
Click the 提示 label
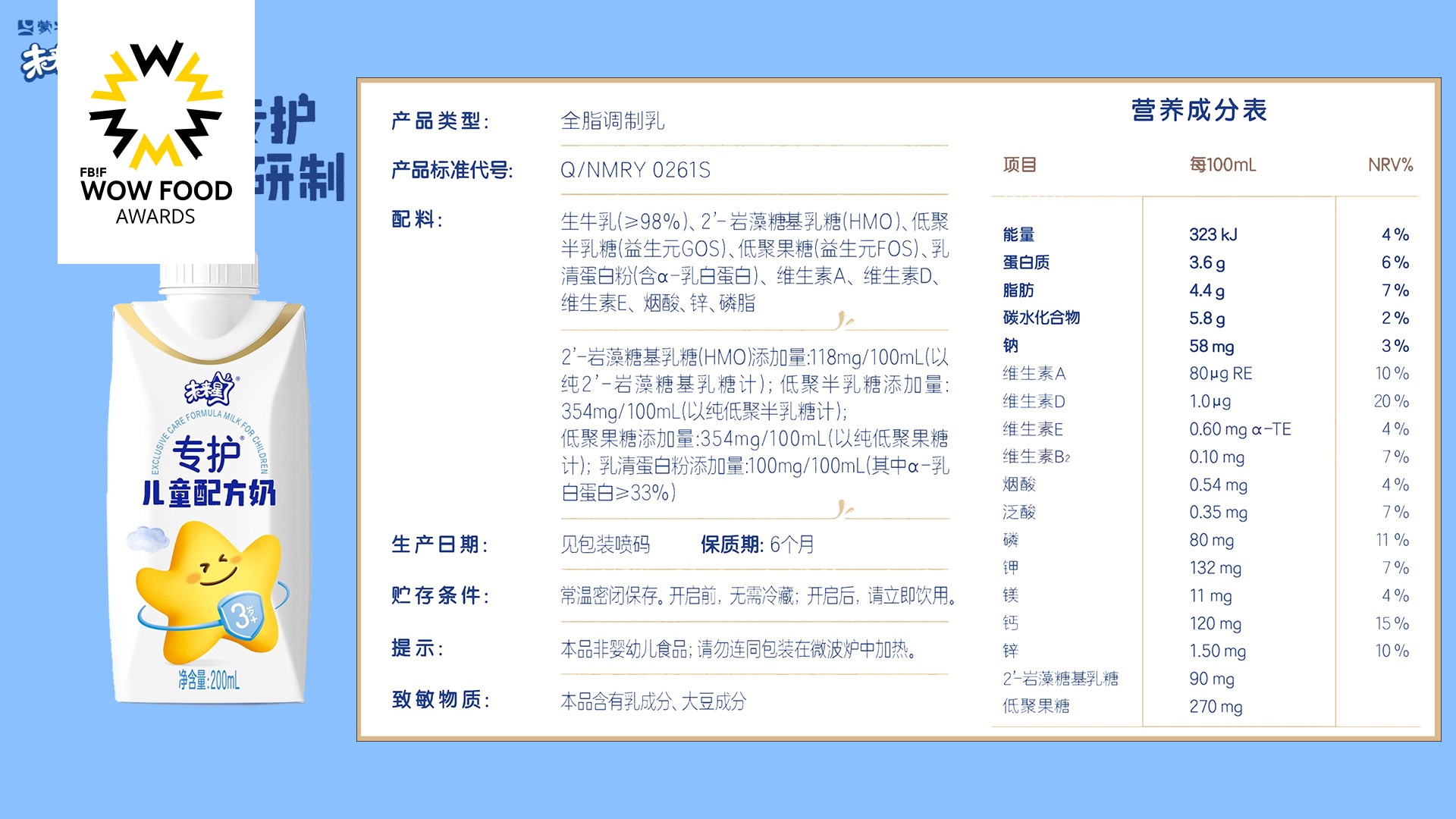point(418,648)
